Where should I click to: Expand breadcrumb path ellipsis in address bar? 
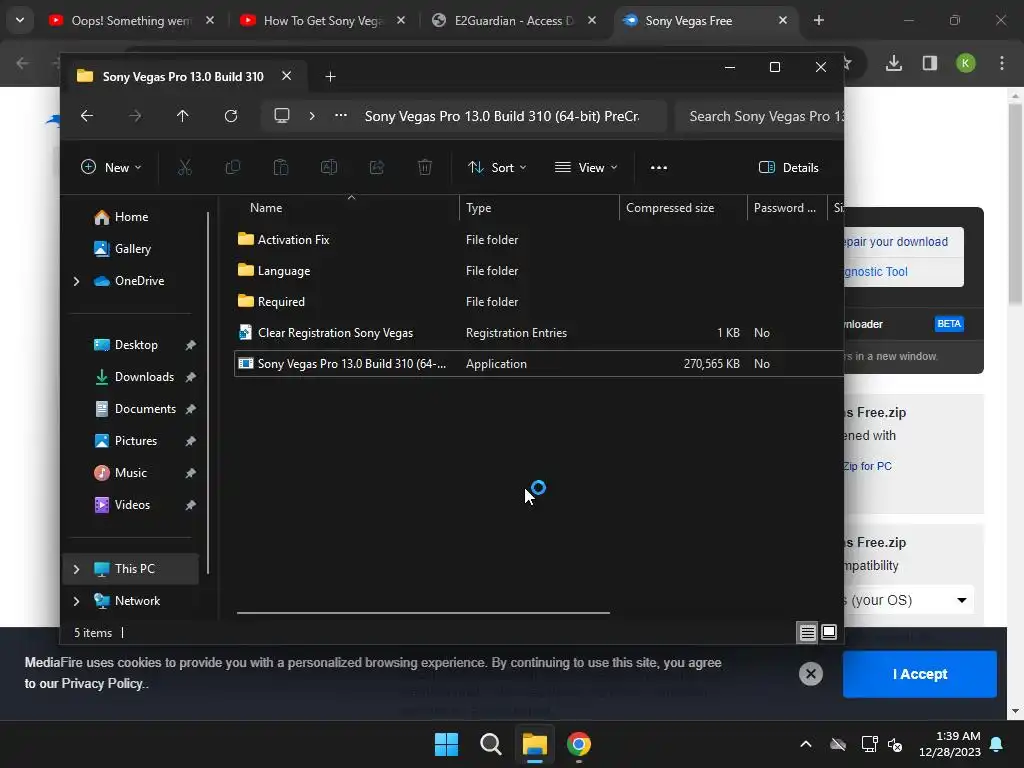click(341, 116)
